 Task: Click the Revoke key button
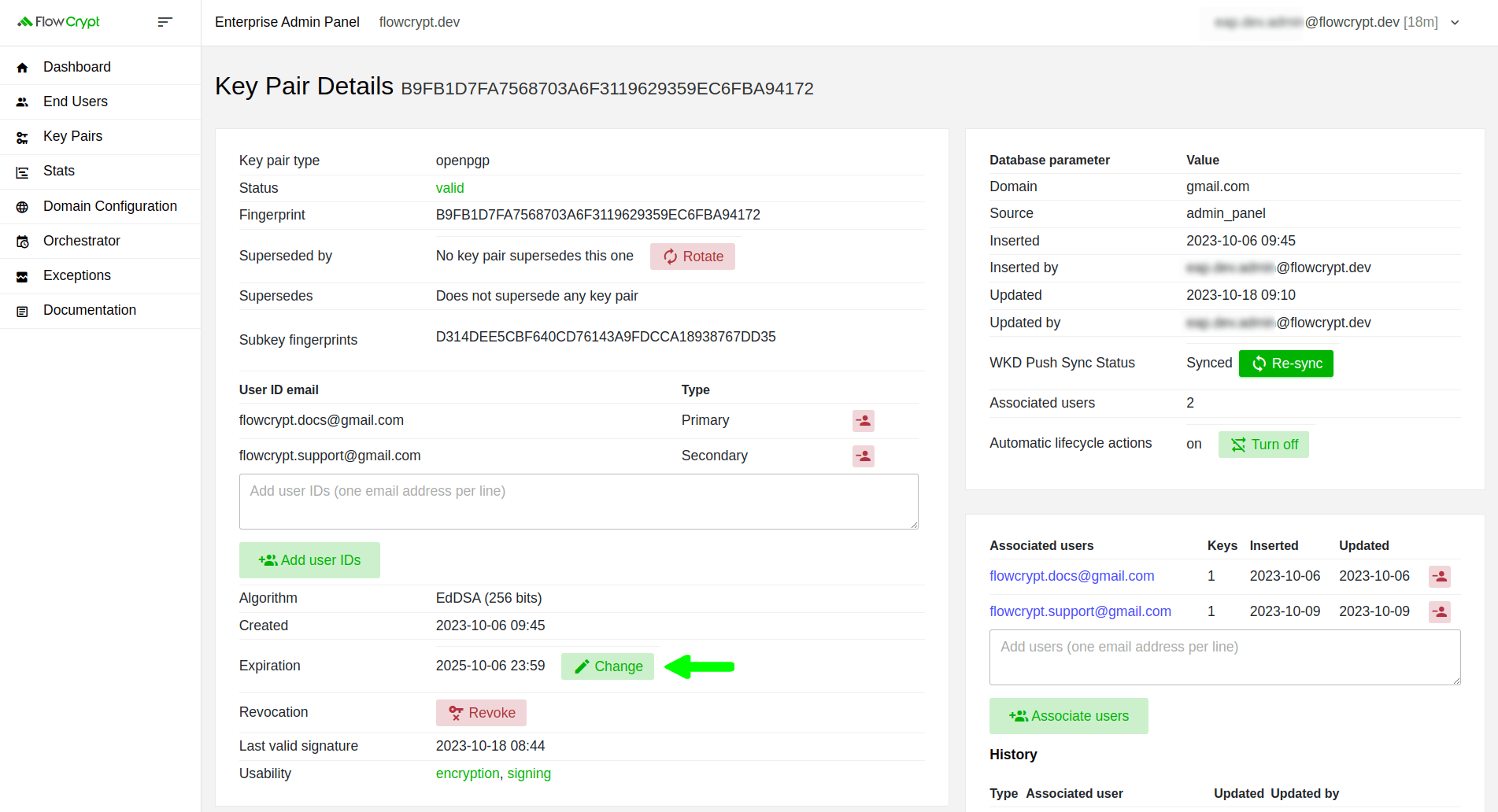481,713
